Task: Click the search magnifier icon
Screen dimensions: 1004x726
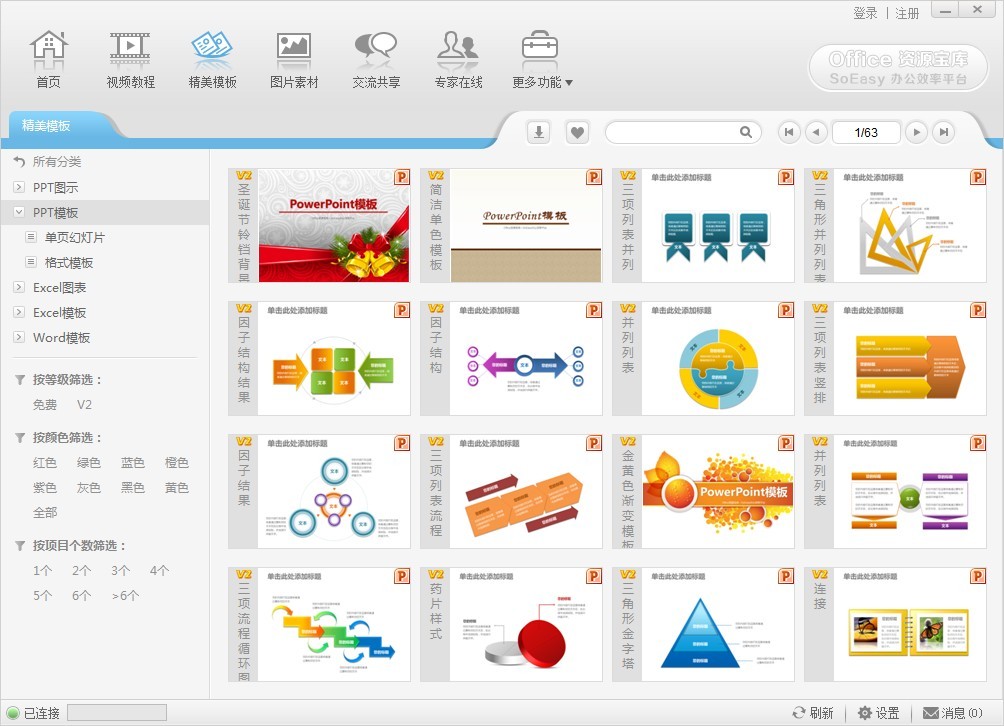Action: [745, 132]
